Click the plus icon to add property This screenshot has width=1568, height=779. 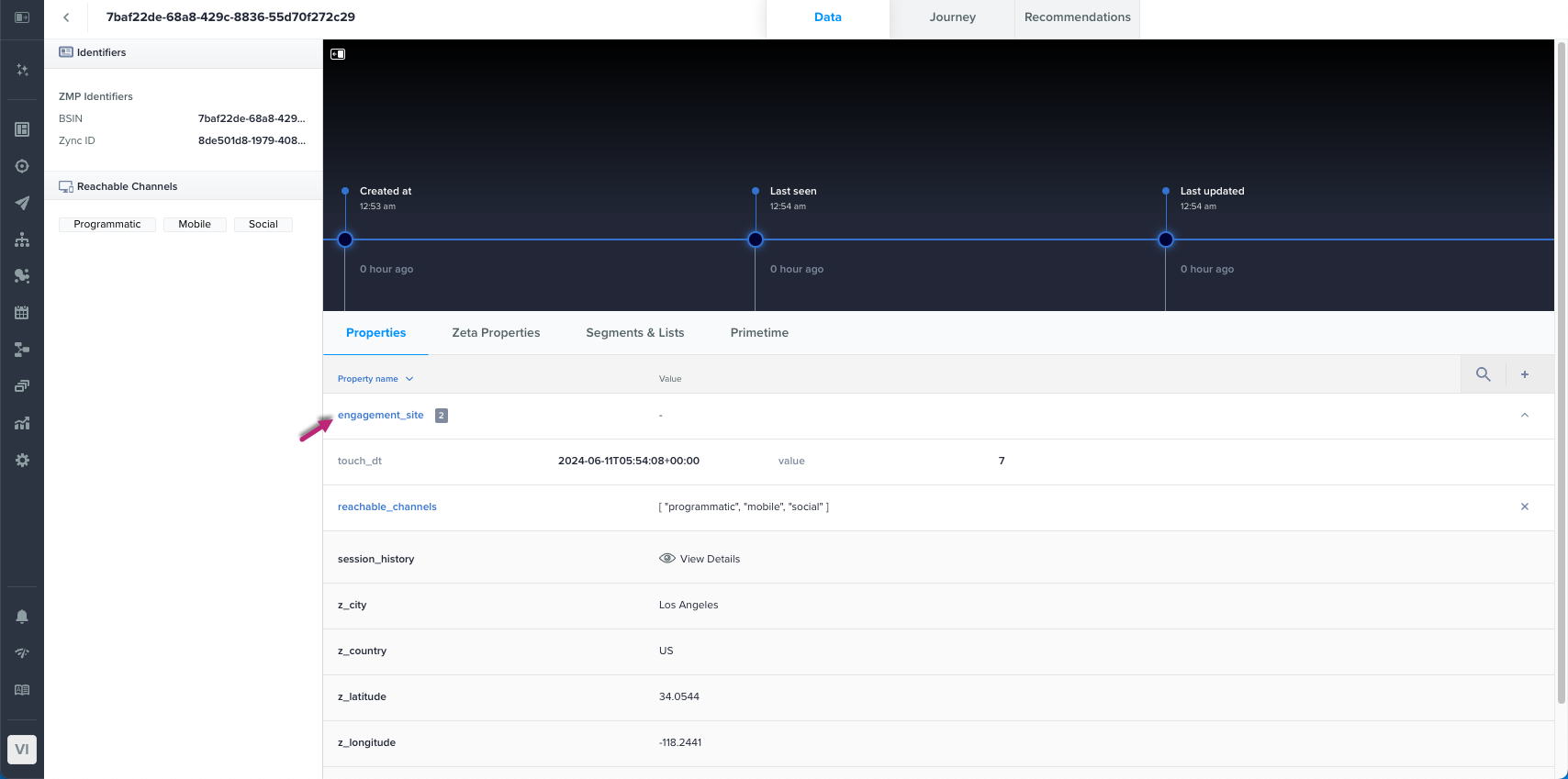[1524, 374]
